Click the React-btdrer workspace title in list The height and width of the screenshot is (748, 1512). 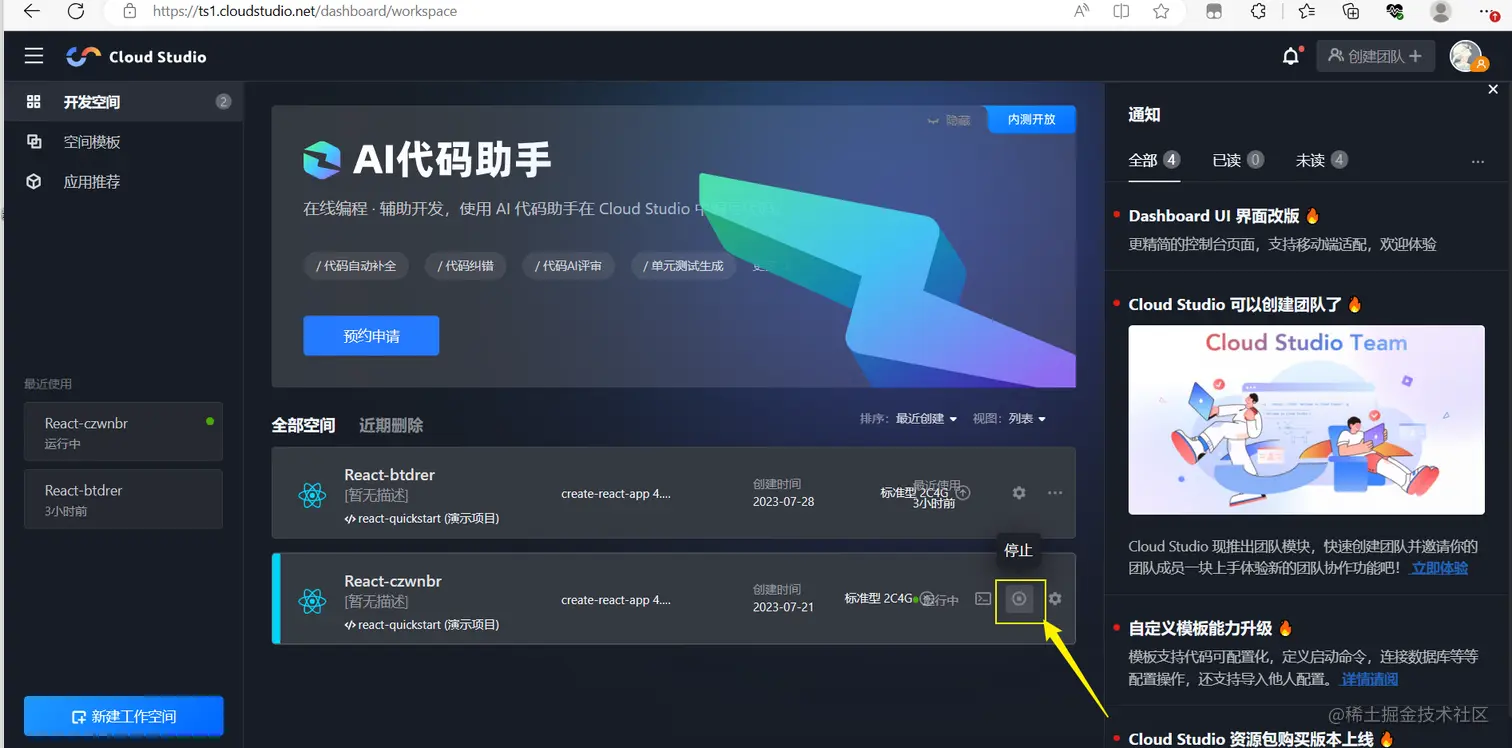coord(389,474)
